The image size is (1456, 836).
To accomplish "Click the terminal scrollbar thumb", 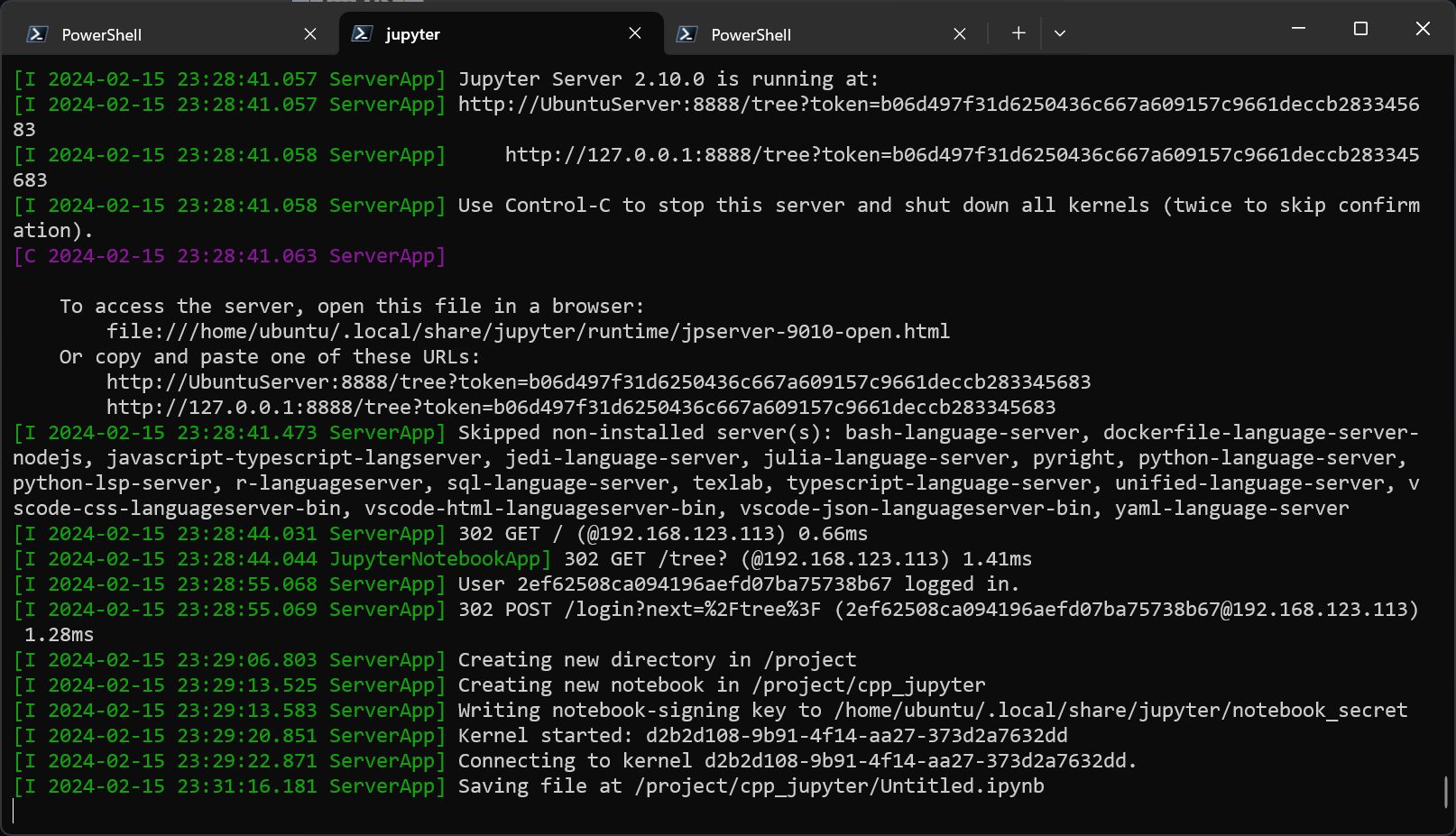I will [x=1446, y=792].
